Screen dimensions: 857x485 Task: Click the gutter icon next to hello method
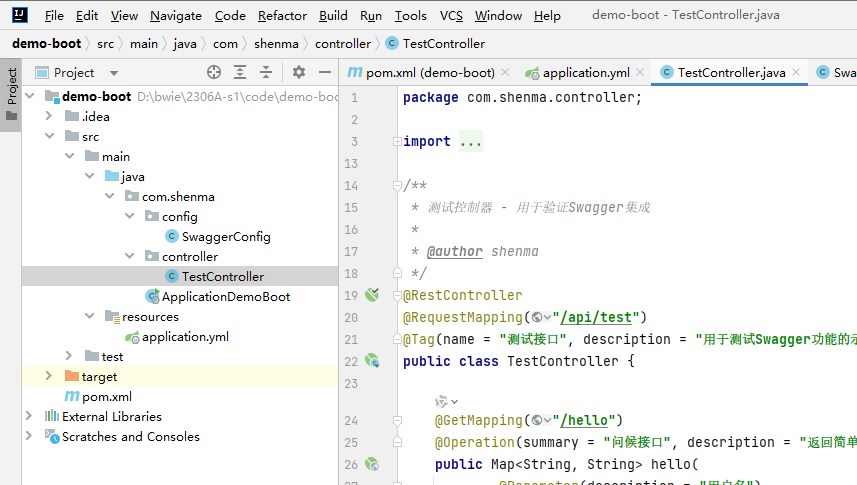(372, 464)
